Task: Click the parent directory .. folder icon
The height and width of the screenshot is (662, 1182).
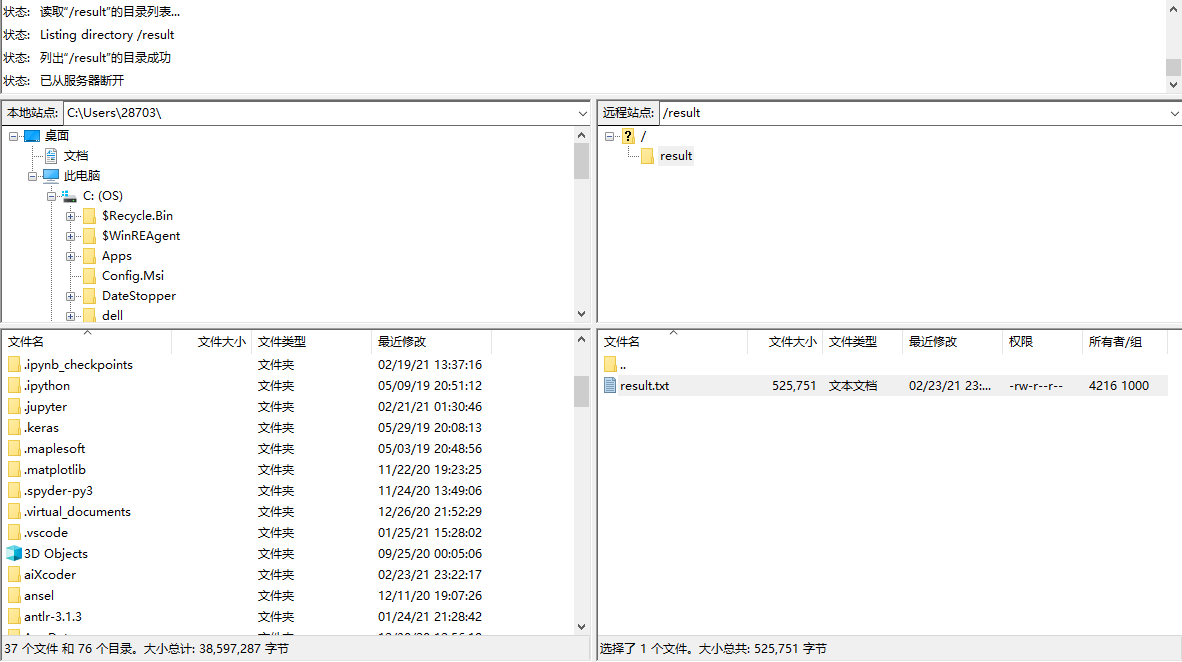Action: pyautogui.click(x=610, y=365)
